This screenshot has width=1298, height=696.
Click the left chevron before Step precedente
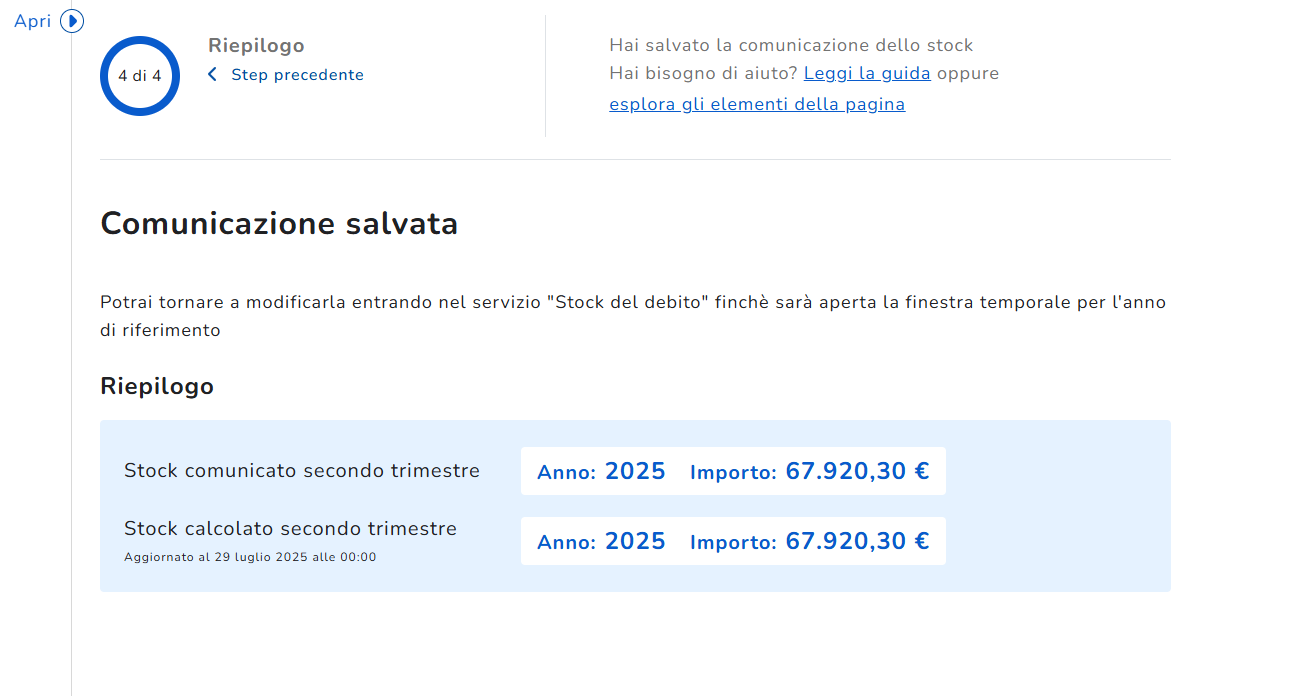coord(212,75)
